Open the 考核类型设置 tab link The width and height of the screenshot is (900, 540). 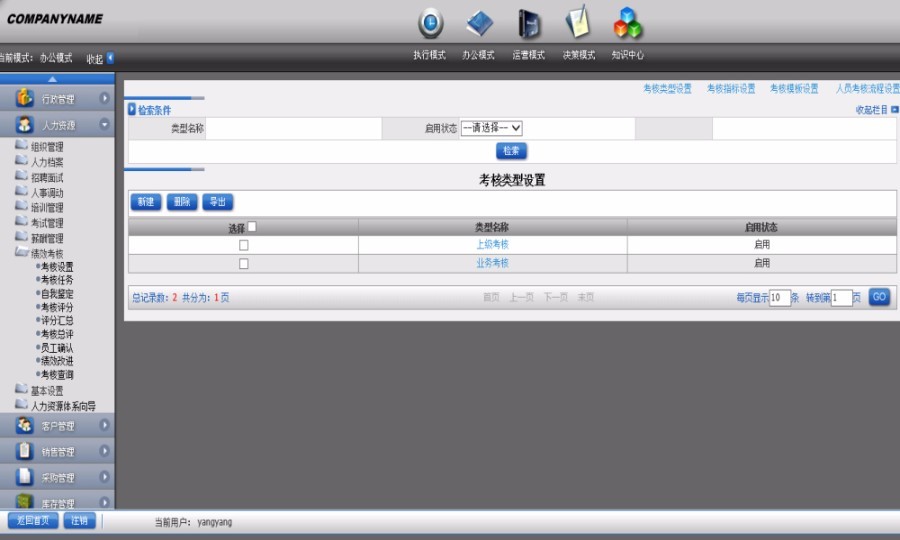[x=667, y=88]
